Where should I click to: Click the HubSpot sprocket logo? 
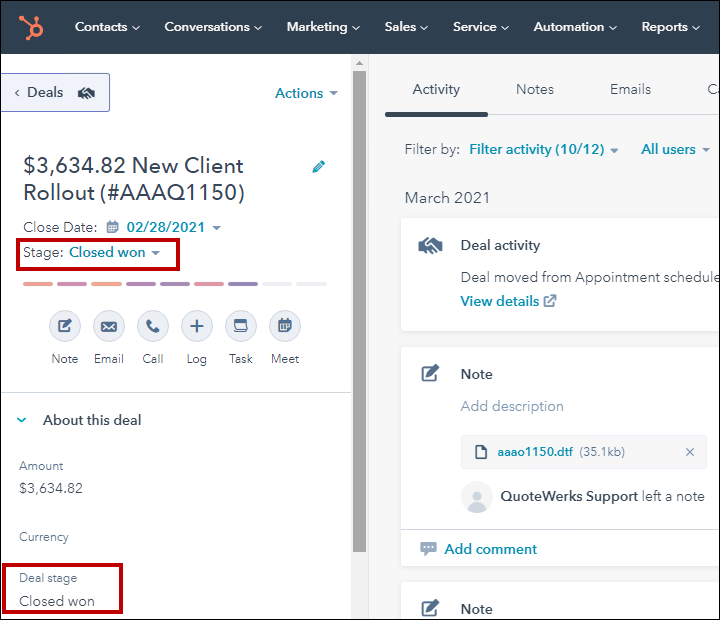(31, 27)
